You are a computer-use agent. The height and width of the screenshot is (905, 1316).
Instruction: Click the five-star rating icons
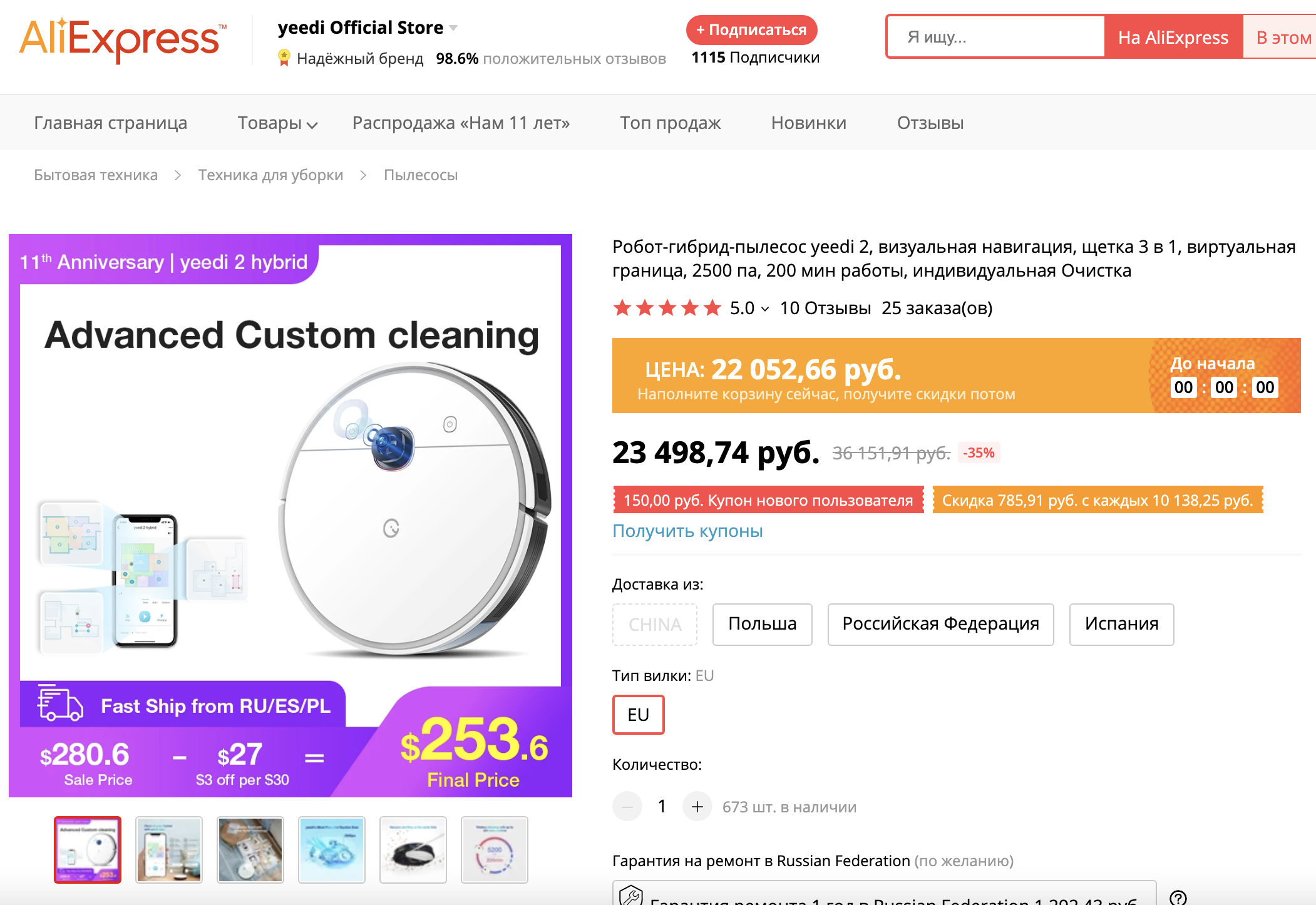(667, 308)
